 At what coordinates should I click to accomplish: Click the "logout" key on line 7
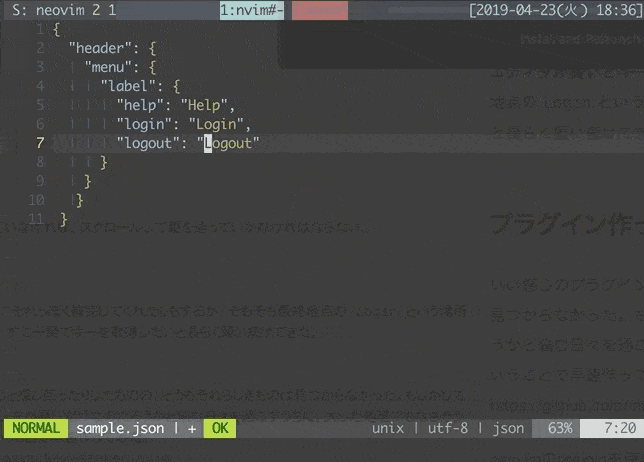click(x=148, y=143)
